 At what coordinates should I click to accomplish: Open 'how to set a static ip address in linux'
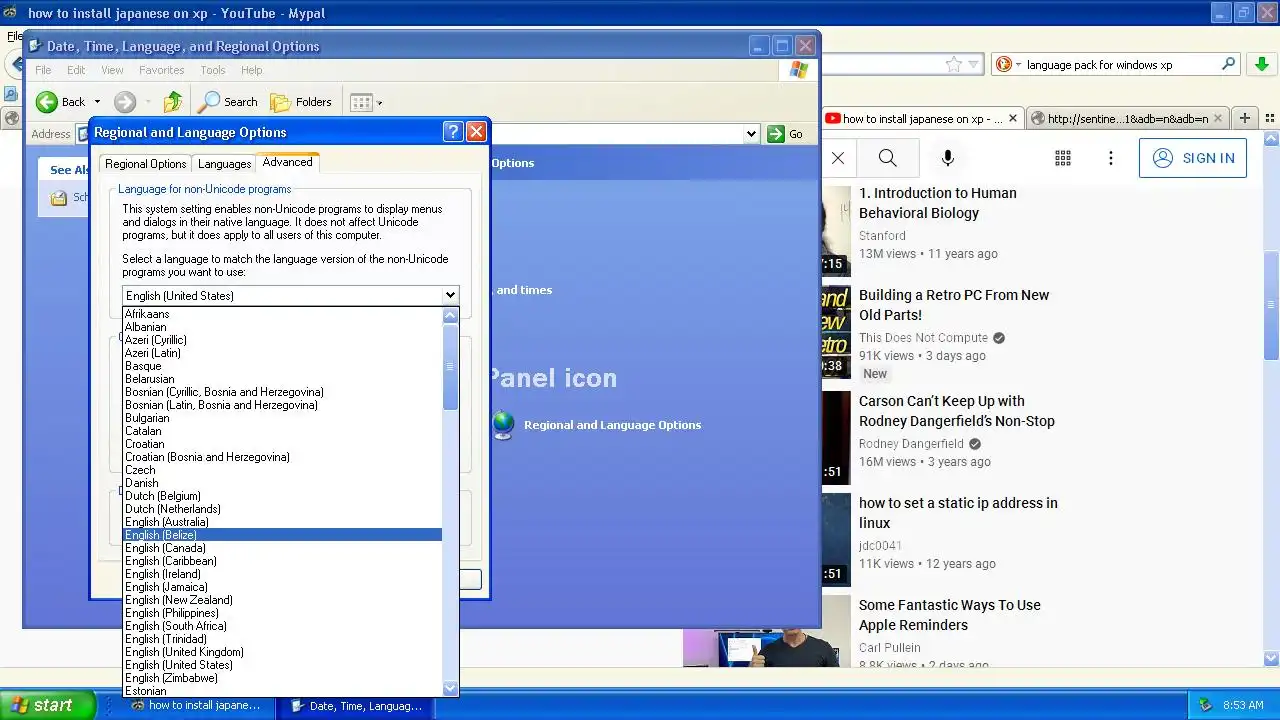958,513
